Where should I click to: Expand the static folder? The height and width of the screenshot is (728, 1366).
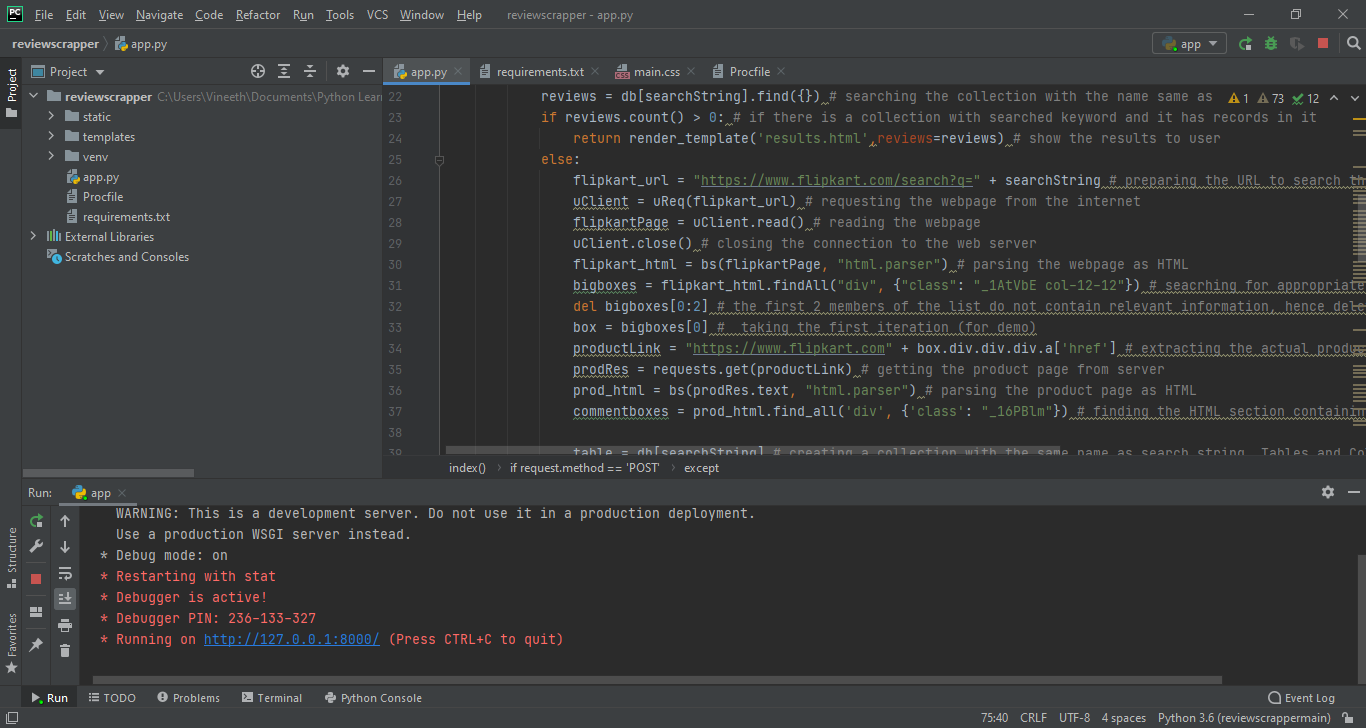52,117
